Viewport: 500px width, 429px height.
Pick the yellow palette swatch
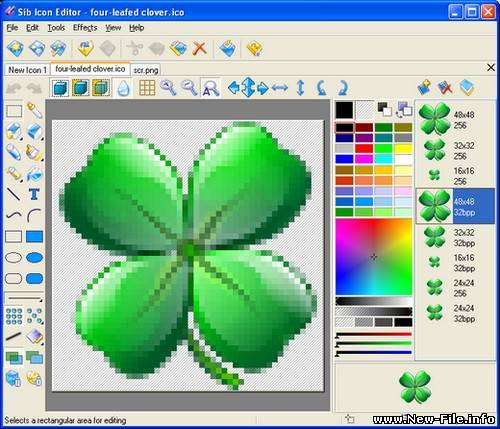point(404,148)
